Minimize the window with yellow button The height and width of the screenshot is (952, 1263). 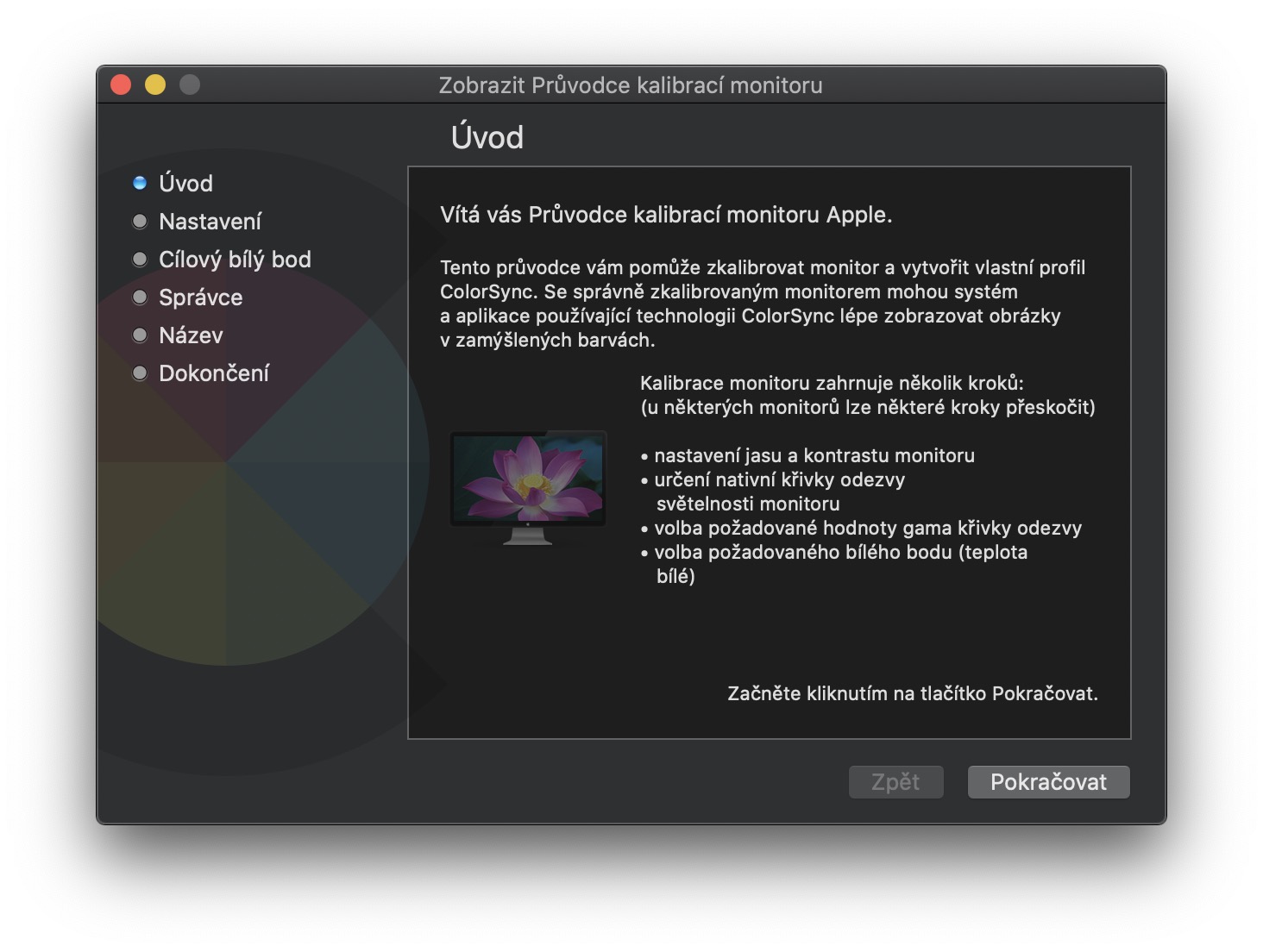click(155, 85)
